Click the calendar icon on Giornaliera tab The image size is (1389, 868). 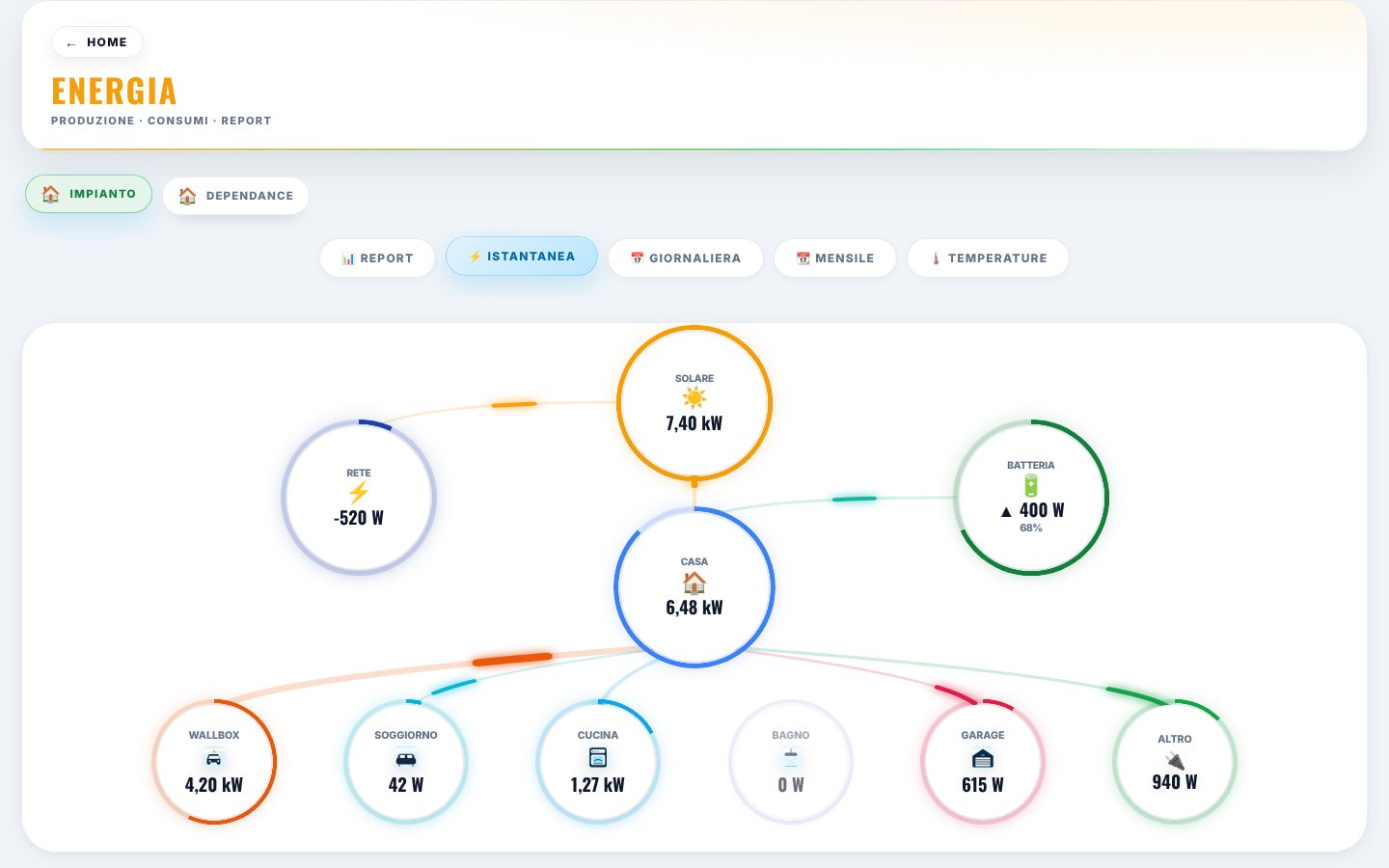click(x=637, y=258)
